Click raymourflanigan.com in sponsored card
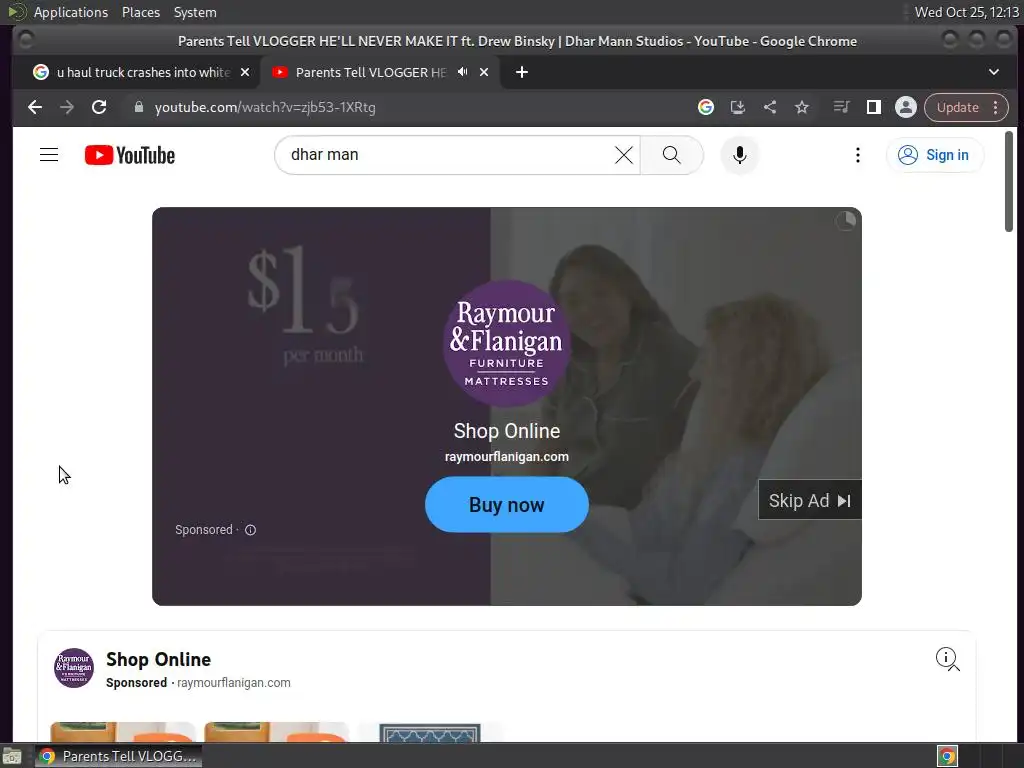The image size is (1024, 768). 234,682
